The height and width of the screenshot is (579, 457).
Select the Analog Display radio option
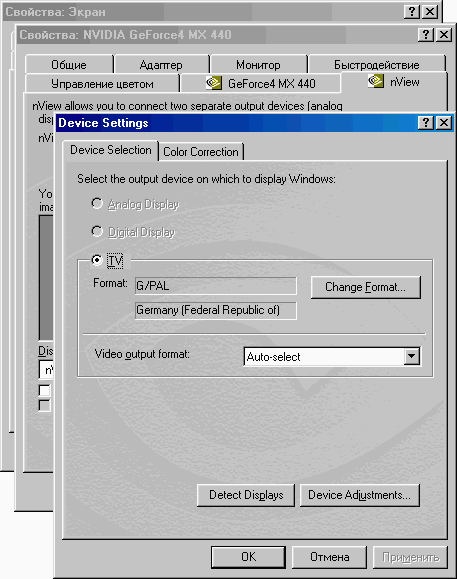[97, 203]
